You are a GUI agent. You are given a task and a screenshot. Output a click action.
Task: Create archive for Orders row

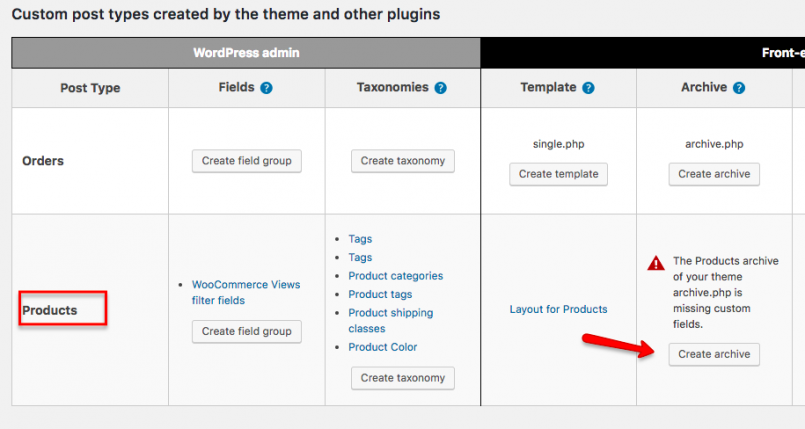714,174
